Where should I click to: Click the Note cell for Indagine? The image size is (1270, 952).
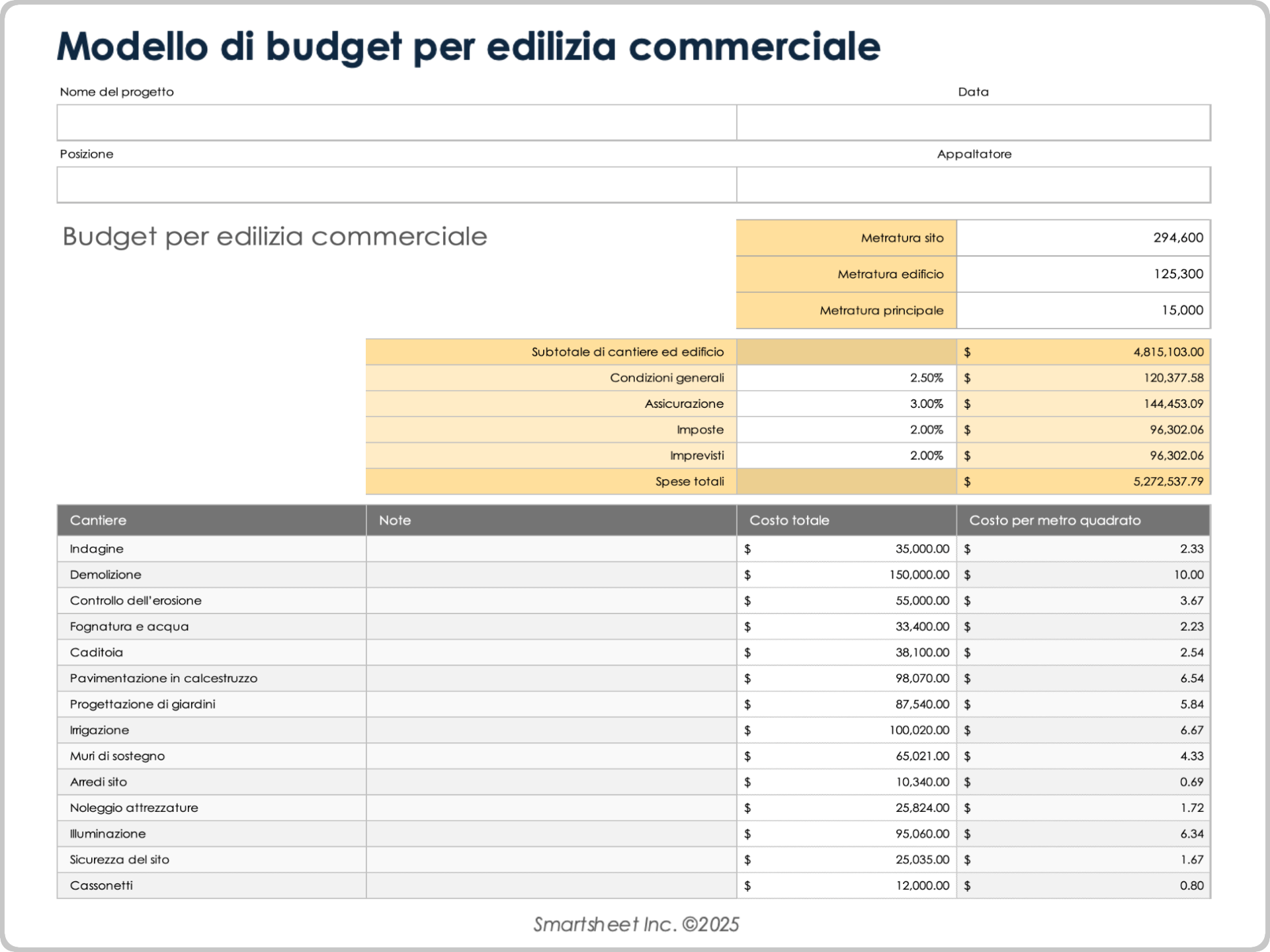point(550,549)
